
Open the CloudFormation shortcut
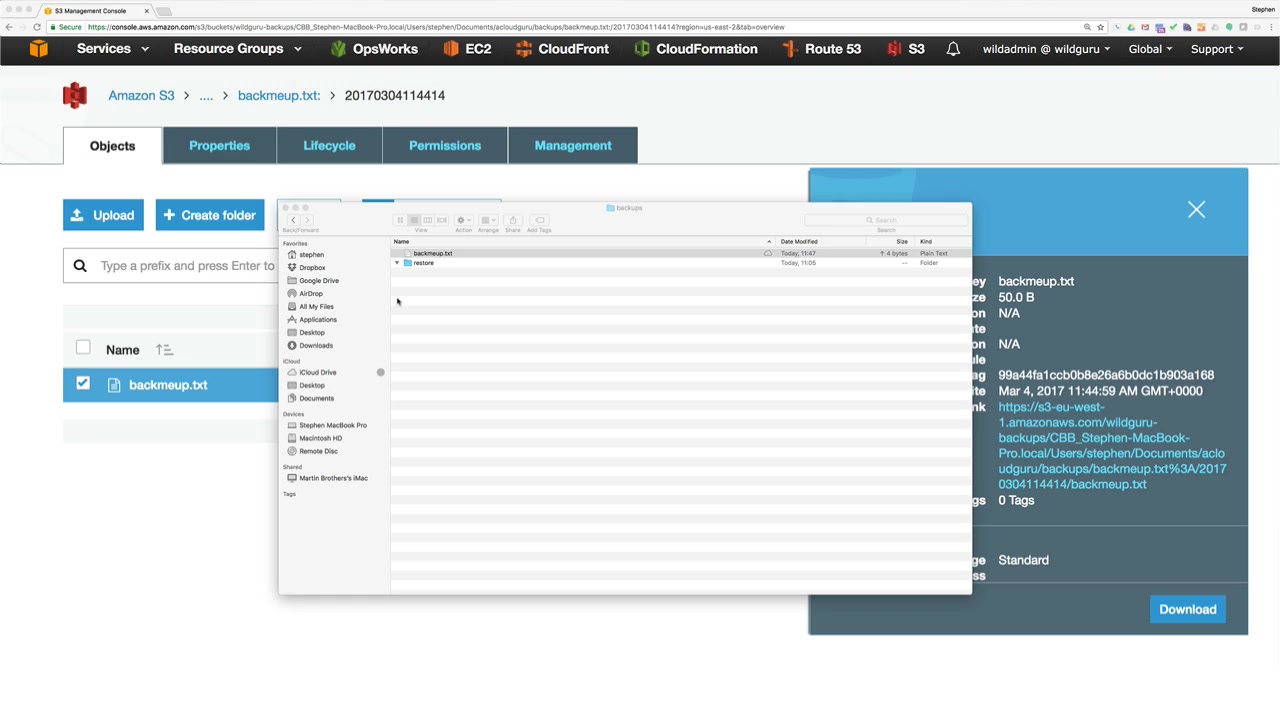tap(695, 49)
